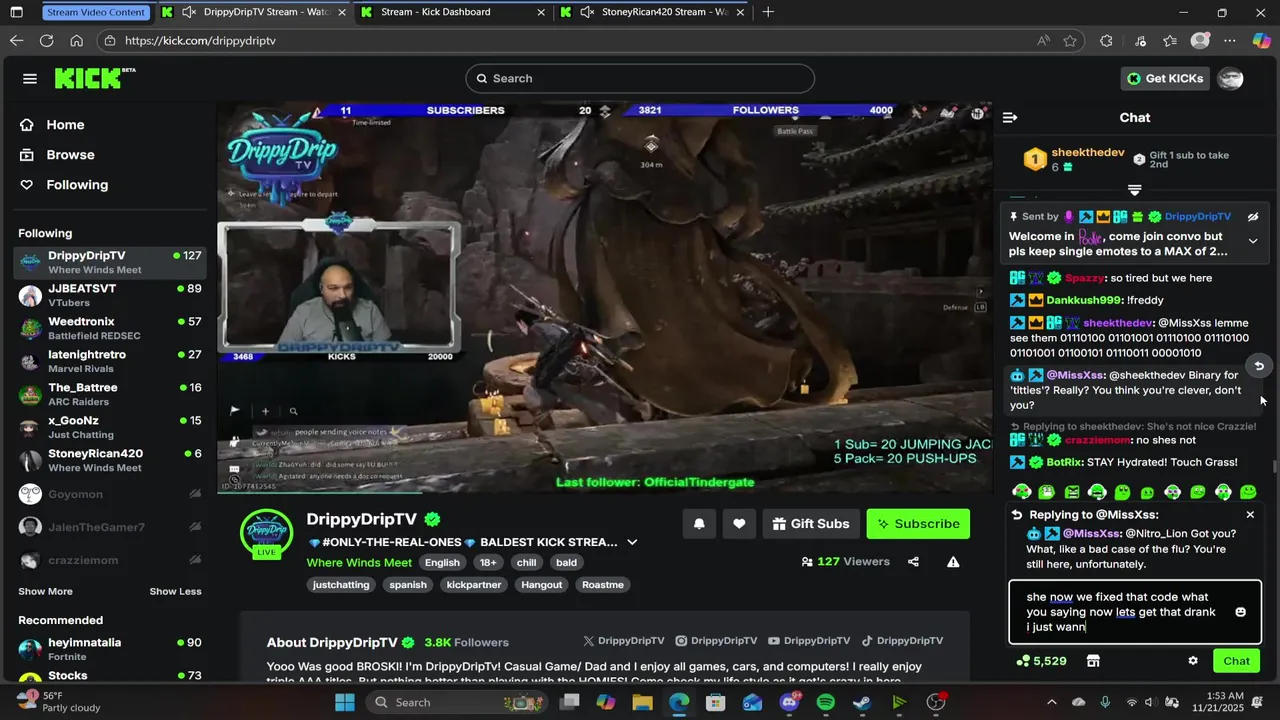
Task: Click the first green emote in row
Action: pyautogui.click(x=1021, y=491)
